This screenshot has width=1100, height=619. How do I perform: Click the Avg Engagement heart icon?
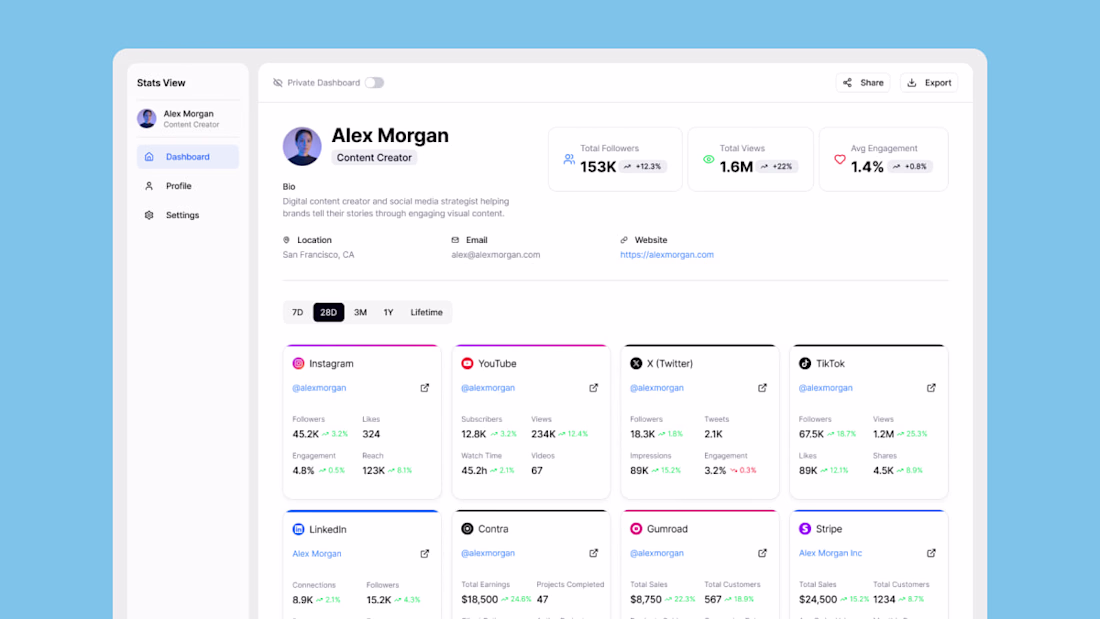pyautogui.click(x=840, y=159)
